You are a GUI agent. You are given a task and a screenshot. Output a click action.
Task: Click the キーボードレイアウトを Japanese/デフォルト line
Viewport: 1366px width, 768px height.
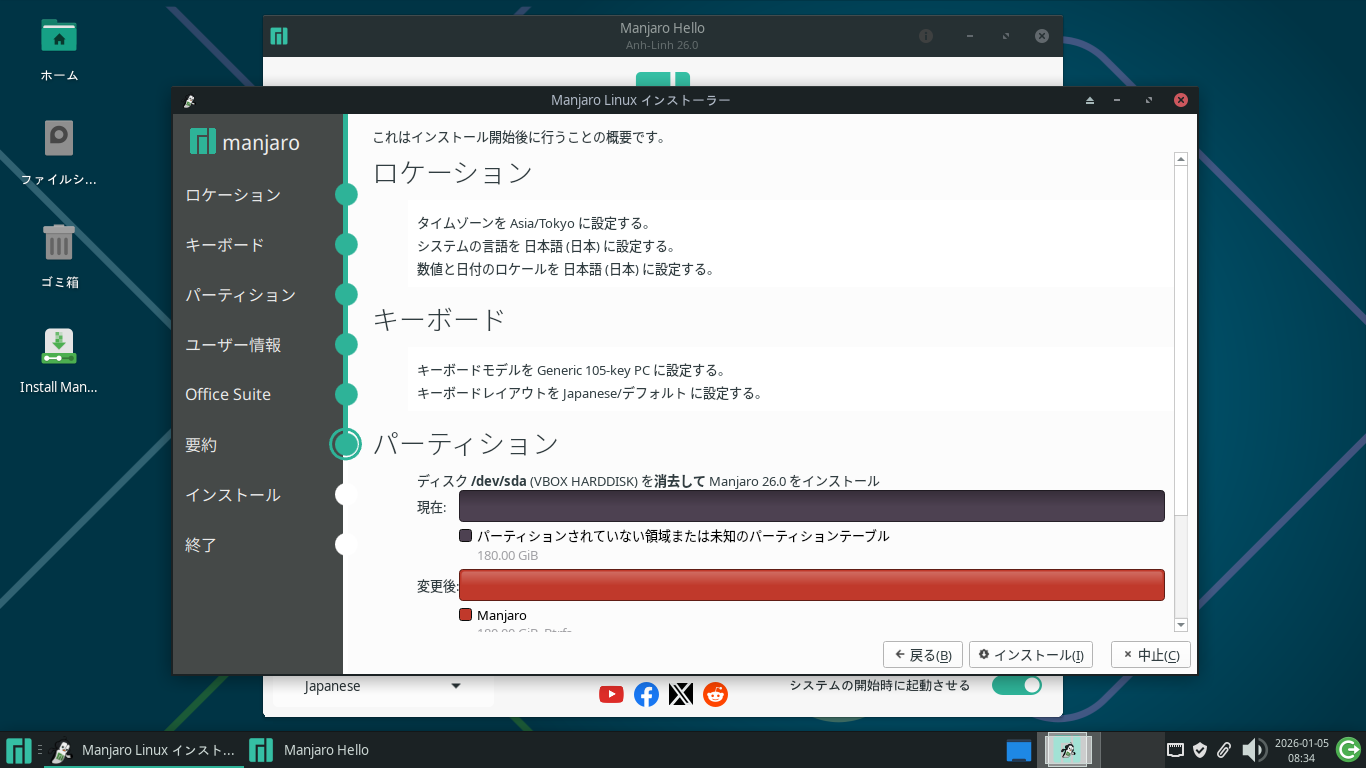tap(590, 393)
